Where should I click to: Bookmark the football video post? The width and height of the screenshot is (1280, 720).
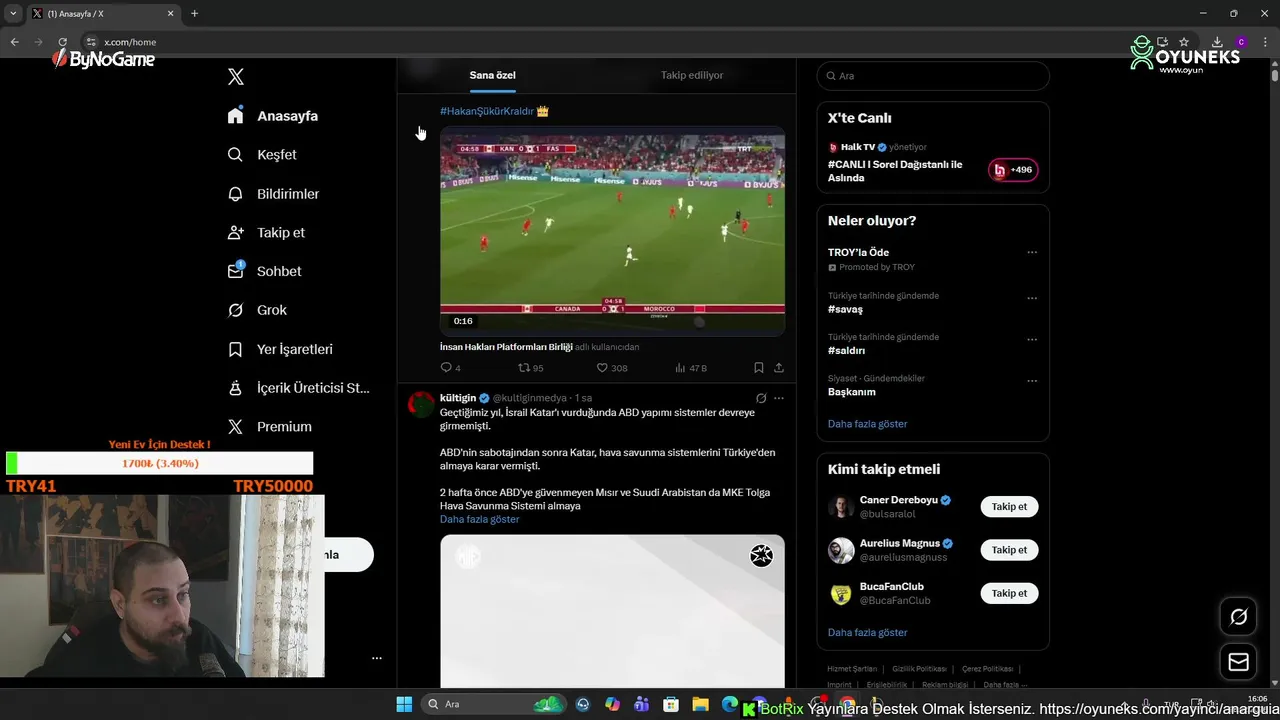759,368
